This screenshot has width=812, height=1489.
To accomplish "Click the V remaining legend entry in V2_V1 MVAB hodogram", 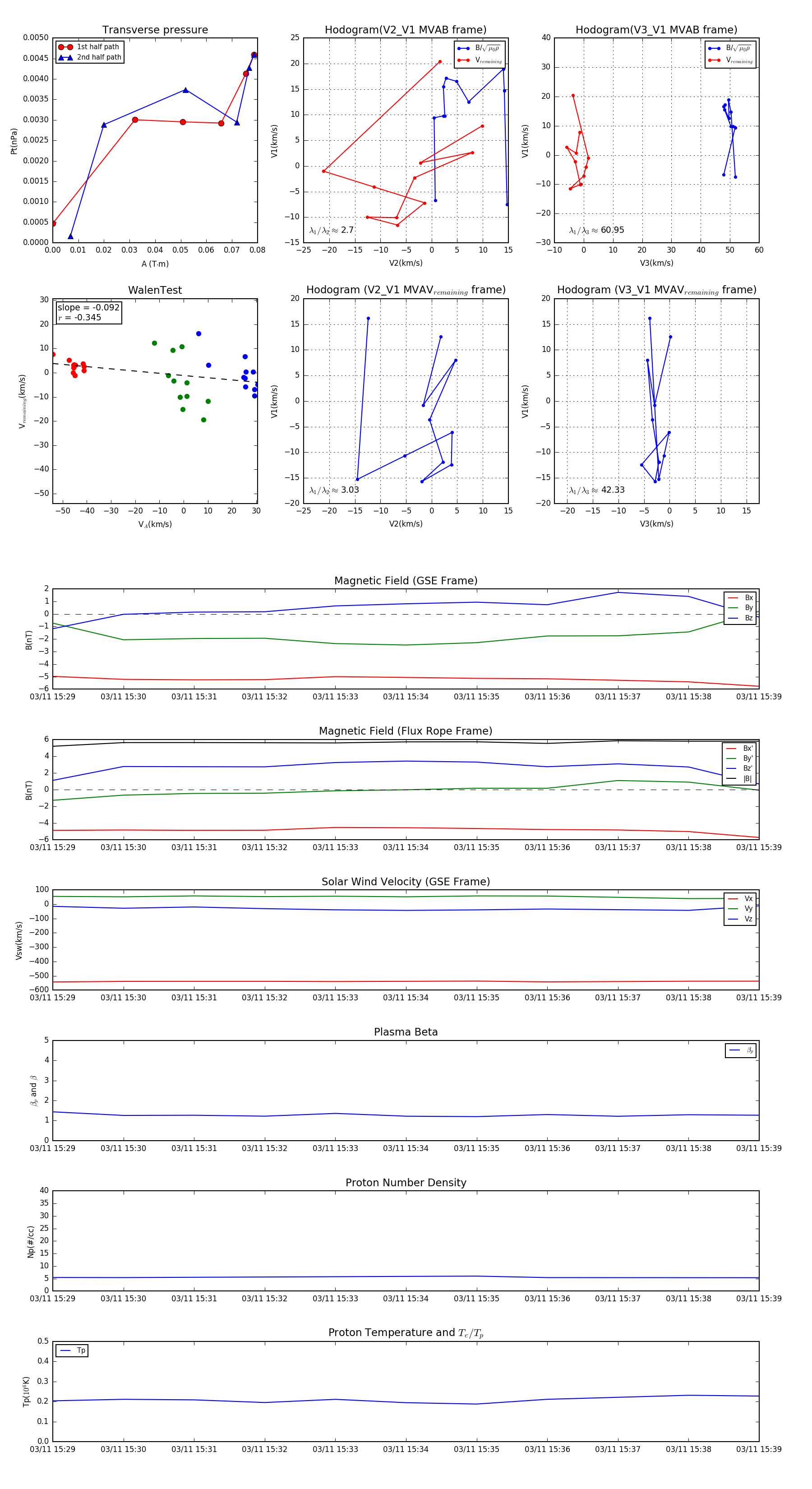I will coord(480,60).
